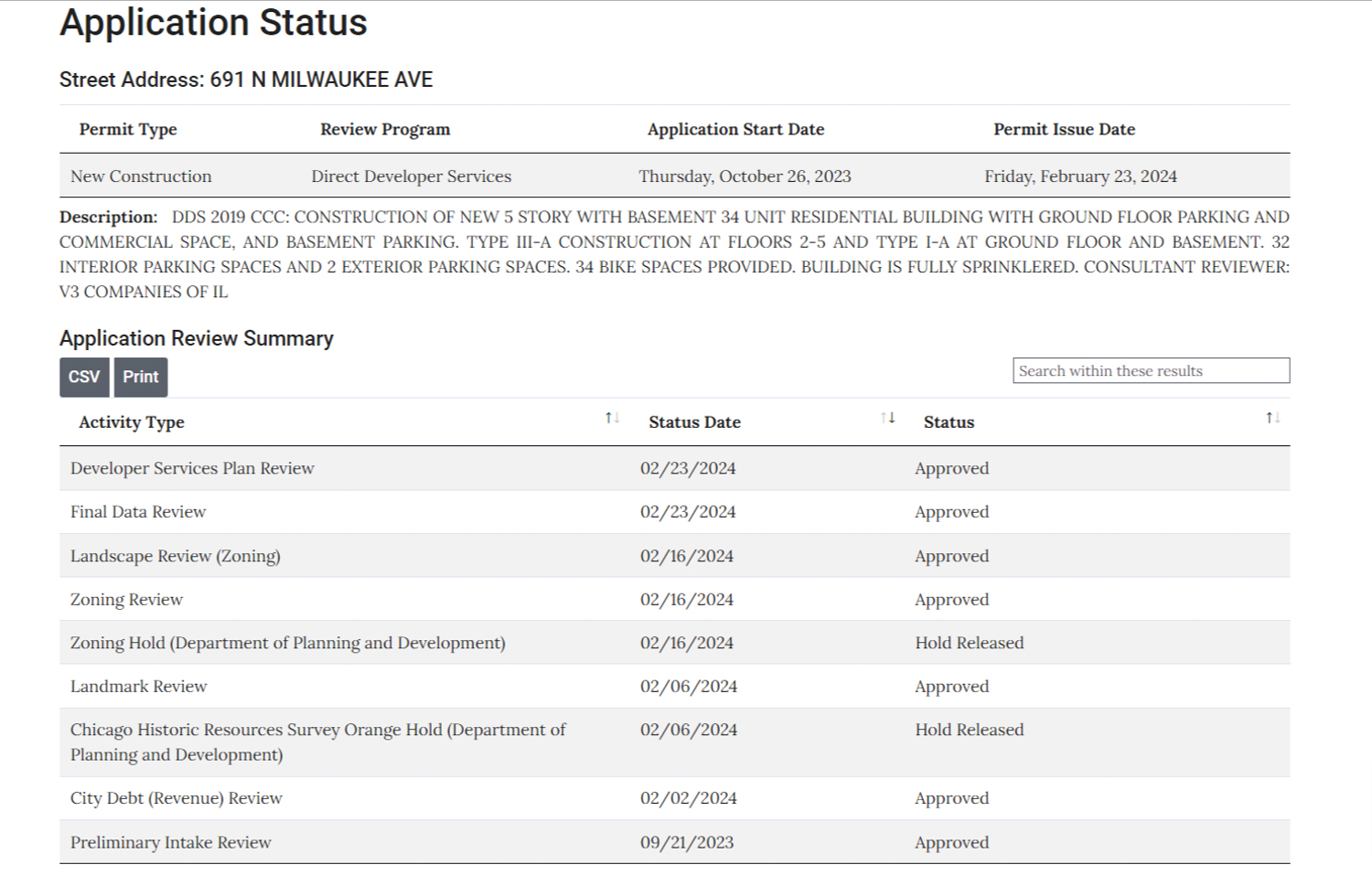Click the Status Date column header

coord(695,422)
